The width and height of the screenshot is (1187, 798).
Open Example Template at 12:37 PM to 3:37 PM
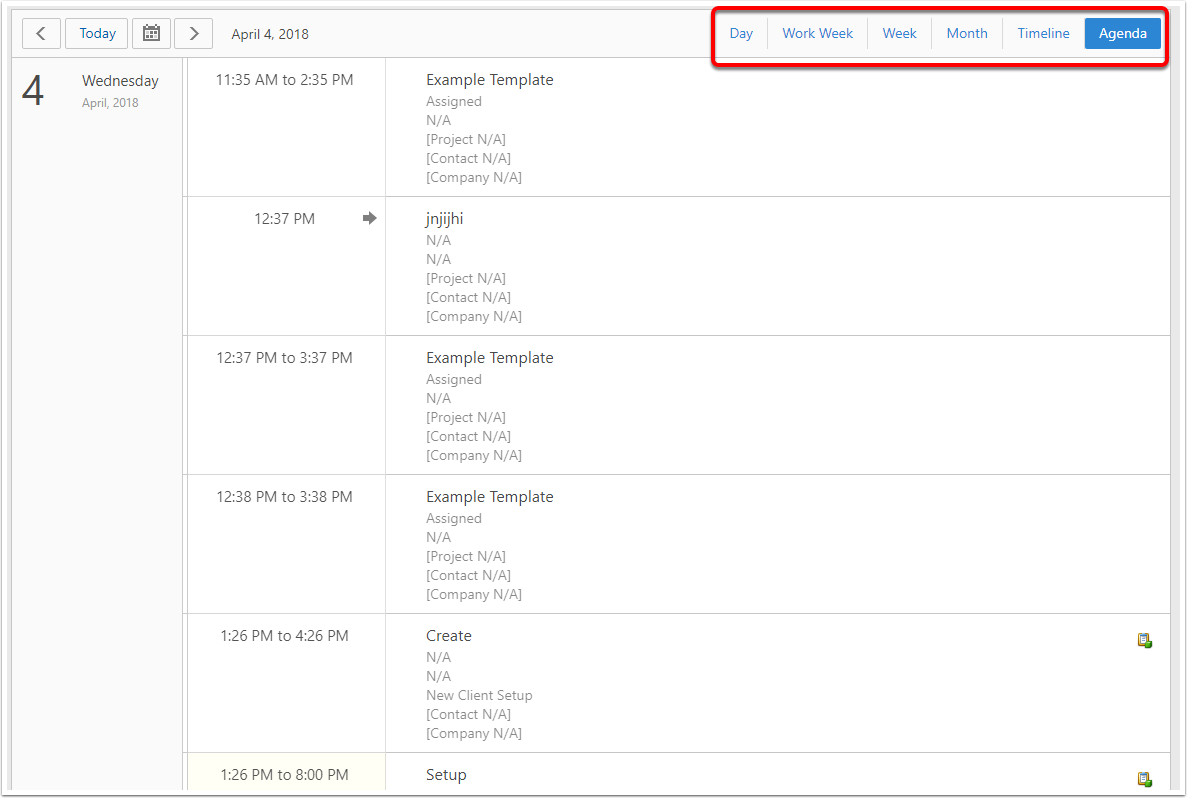[x=490, y=357]
